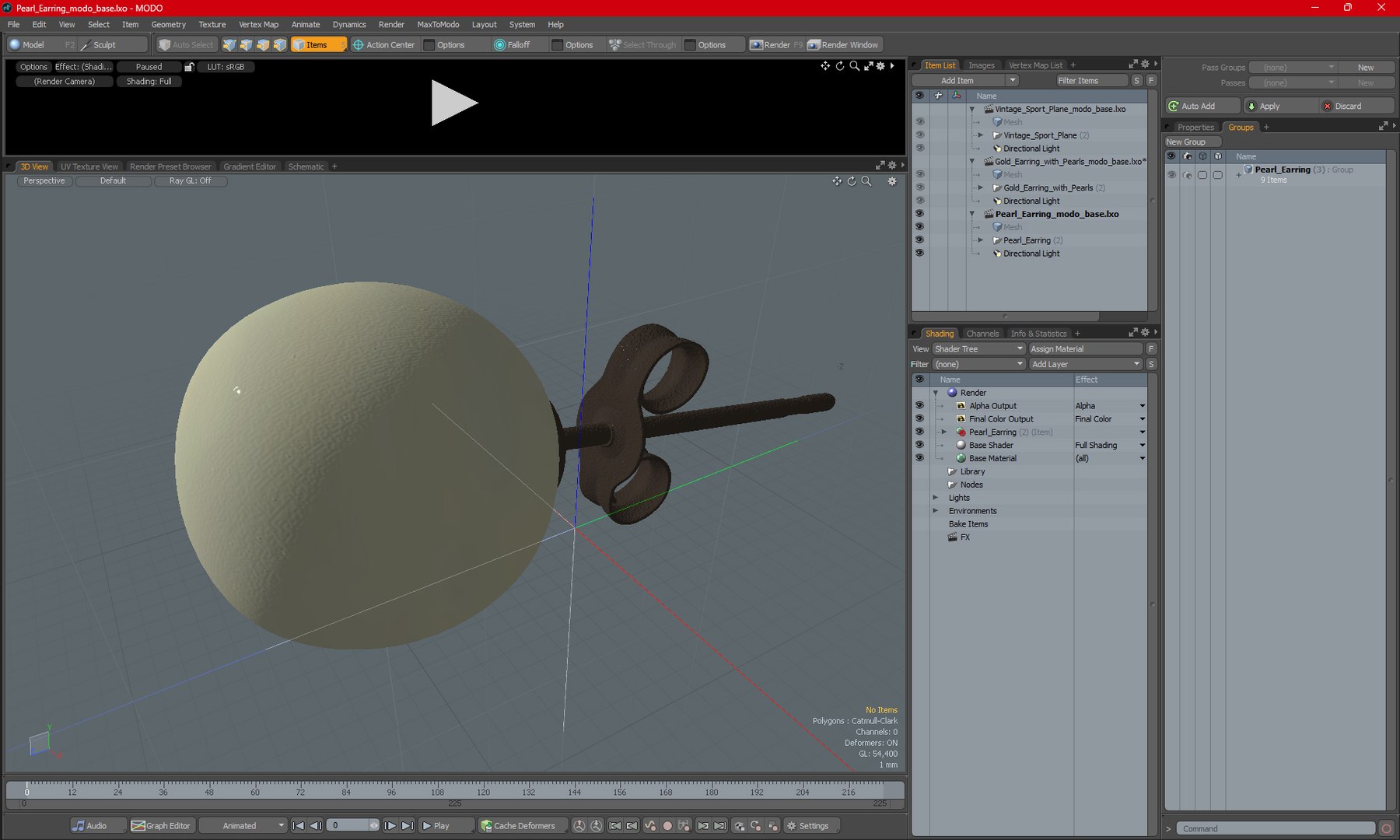Click the Assign Material button
The height and width of the screenshot is (840, 1400).
pos(1086,349)
